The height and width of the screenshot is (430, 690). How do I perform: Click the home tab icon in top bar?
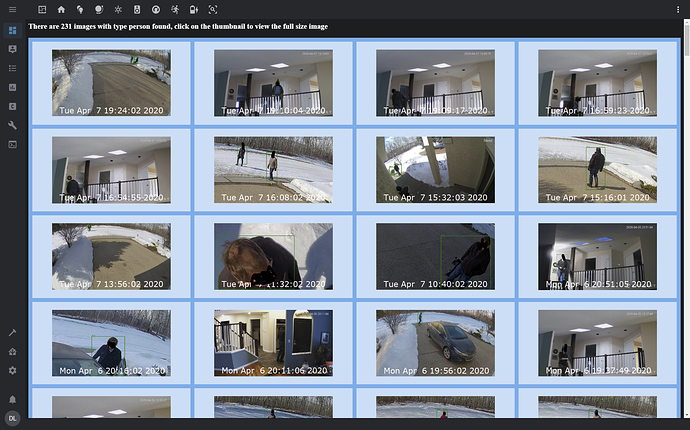(61, 9)
